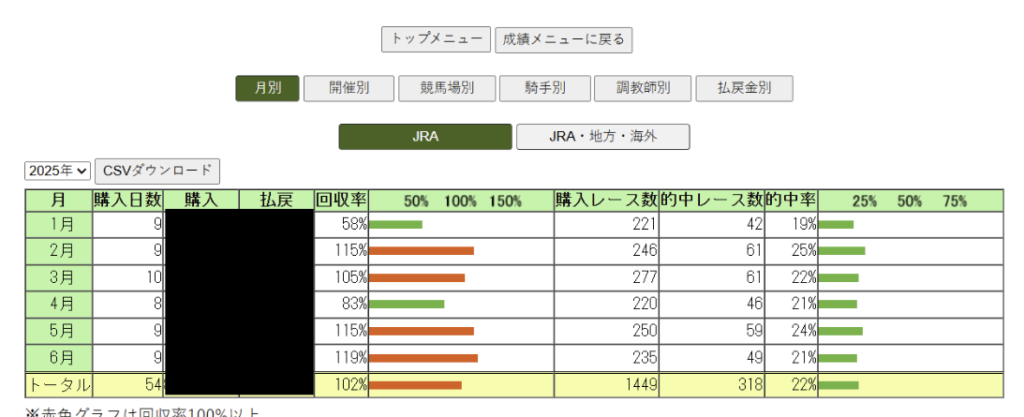1024x417 pixels.
Task: Click the 102% total recovery rate cell
Action: click(x=341, y=385)
